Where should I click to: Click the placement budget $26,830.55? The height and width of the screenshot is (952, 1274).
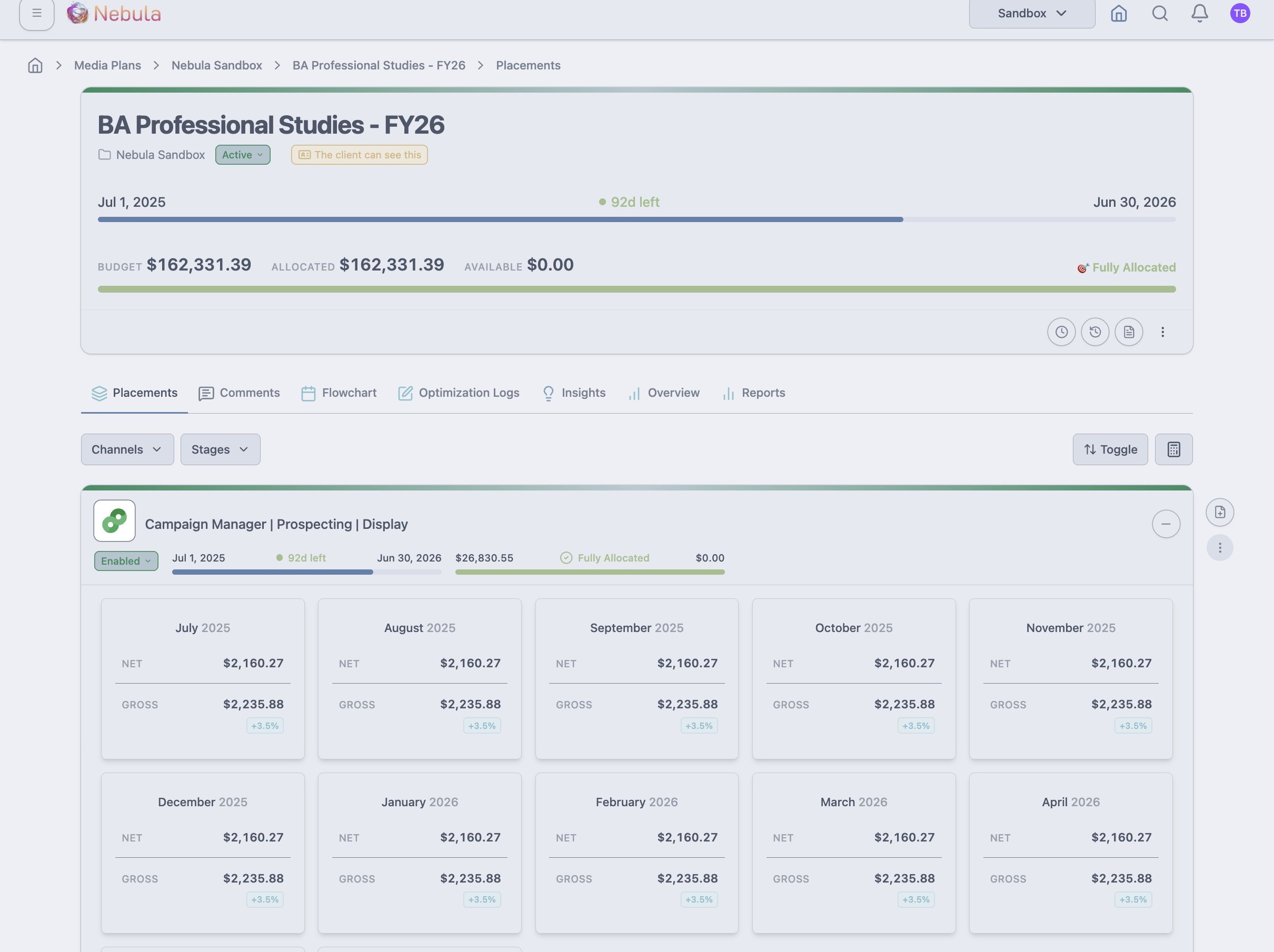click(x=484, y=558)
